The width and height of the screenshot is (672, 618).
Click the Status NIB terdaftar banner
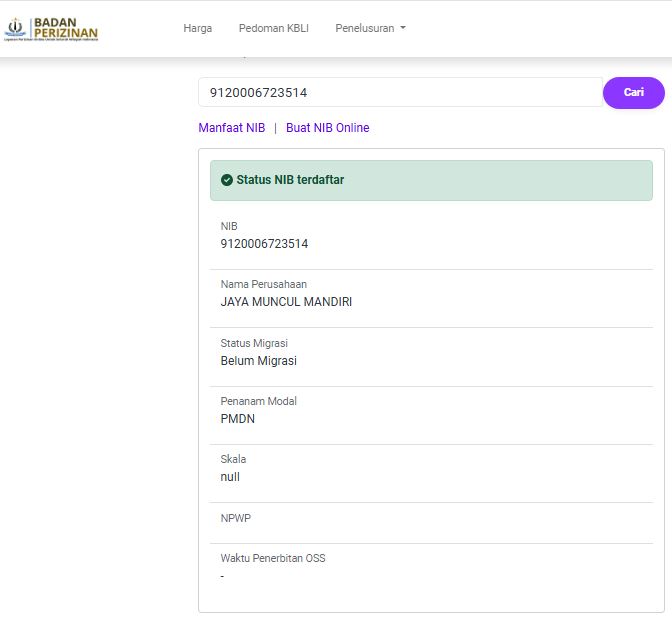pyautogui.click(x=430, y=180)
